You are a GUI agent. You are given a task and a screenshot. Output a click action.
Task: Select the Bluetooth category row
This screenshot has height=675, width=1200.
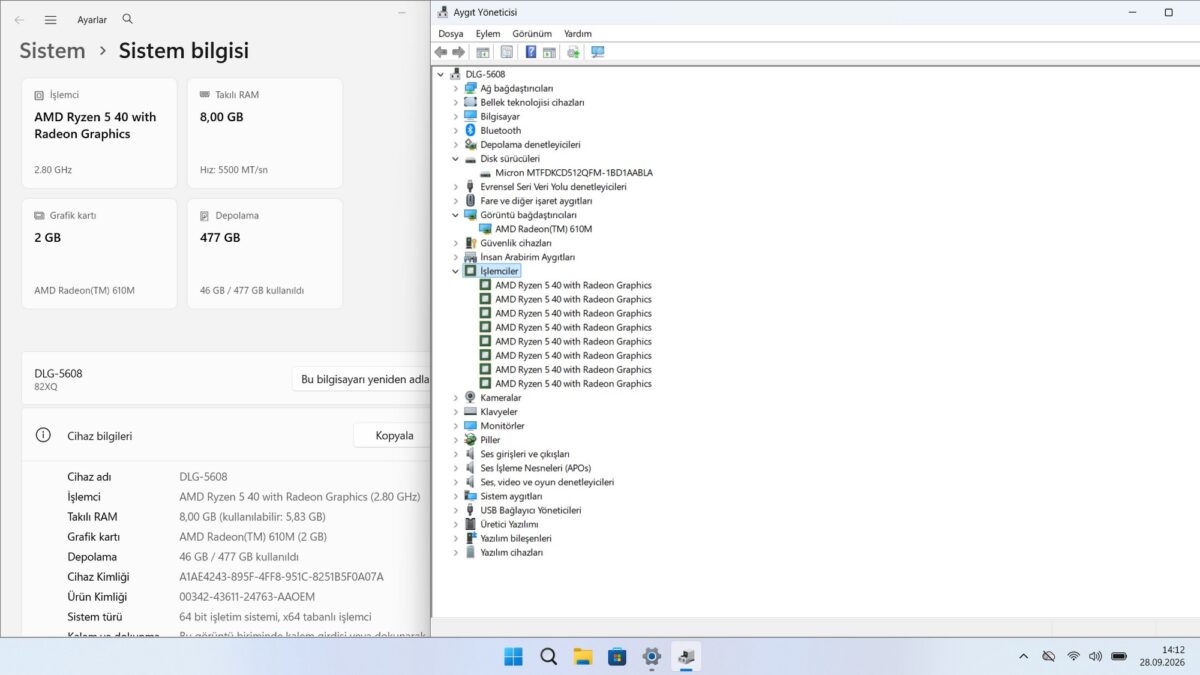(x=500, y=130)
